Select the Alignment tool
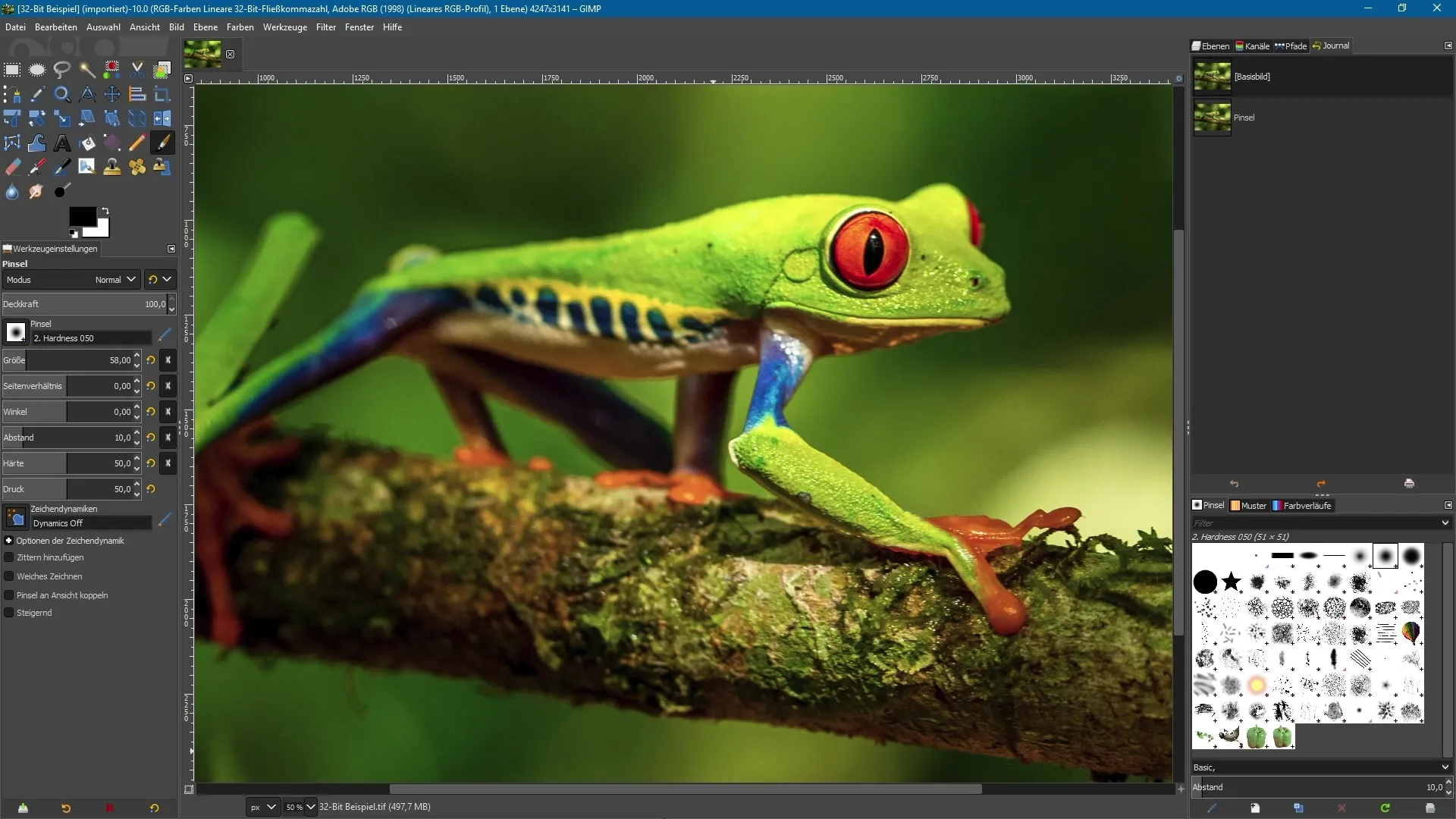Viewport: 1456px width, 819px height. coord(137,94)
